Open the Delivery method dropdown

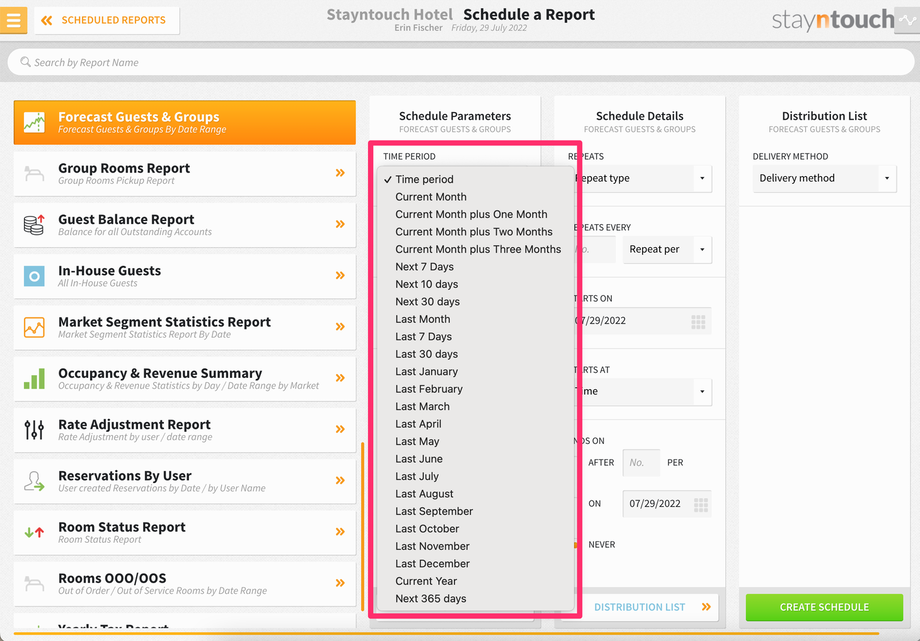click(x=824, y=178)
